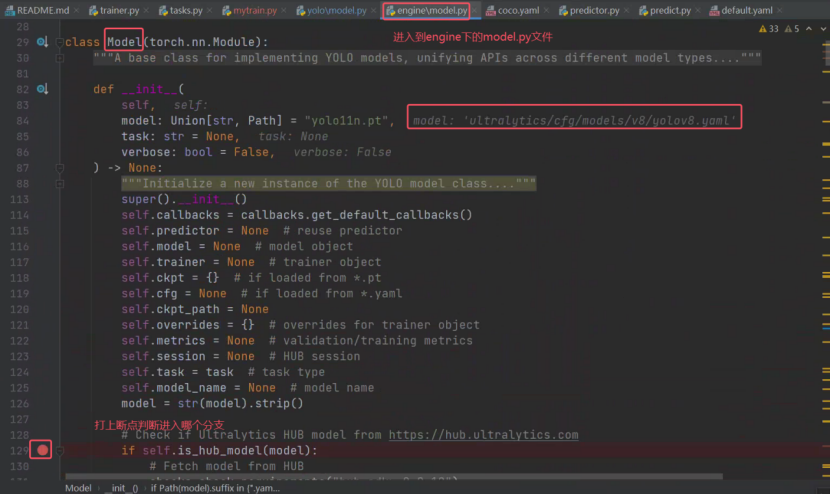Viewport: 831px width, 494px height.
Task: Switch to the tasks.py tab
Action: (185, 10)
